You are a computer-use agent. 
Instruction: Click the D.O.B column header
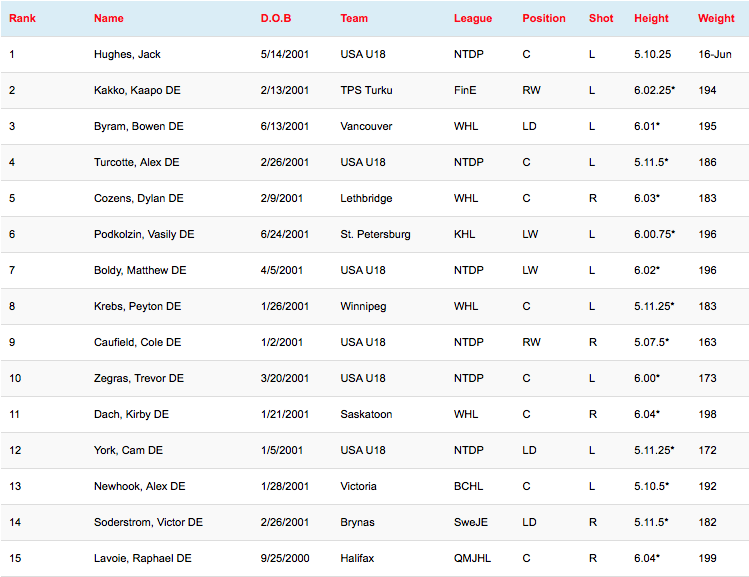[x=276, y=18]
